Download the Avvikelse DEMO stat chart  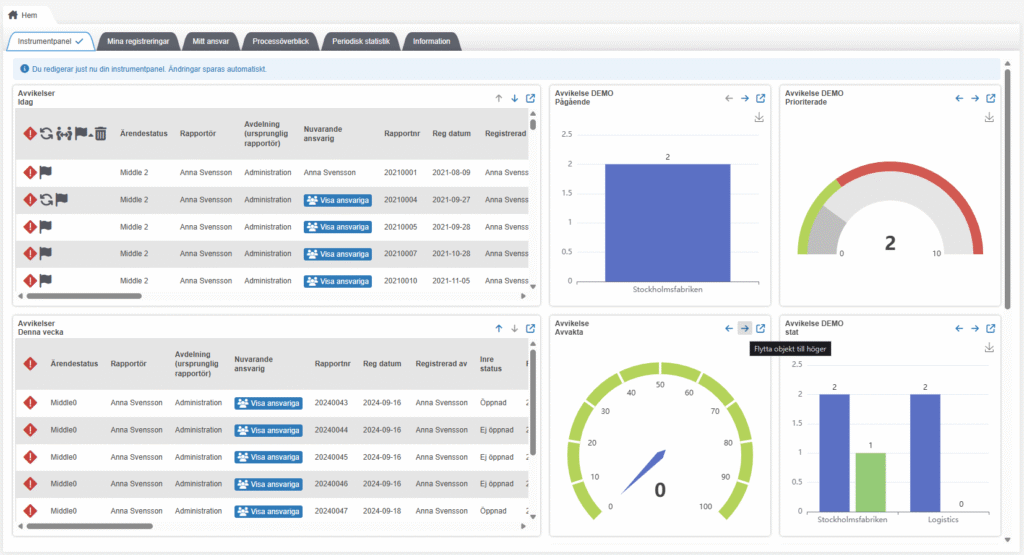tap(990, 347)
